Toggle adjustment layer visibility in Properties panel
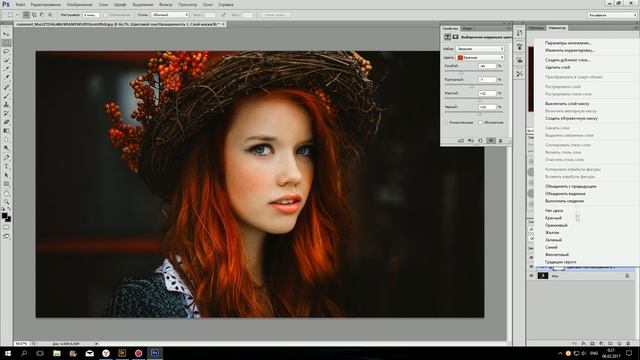This screenshot has height=360, width=640. tap(491, 140)
